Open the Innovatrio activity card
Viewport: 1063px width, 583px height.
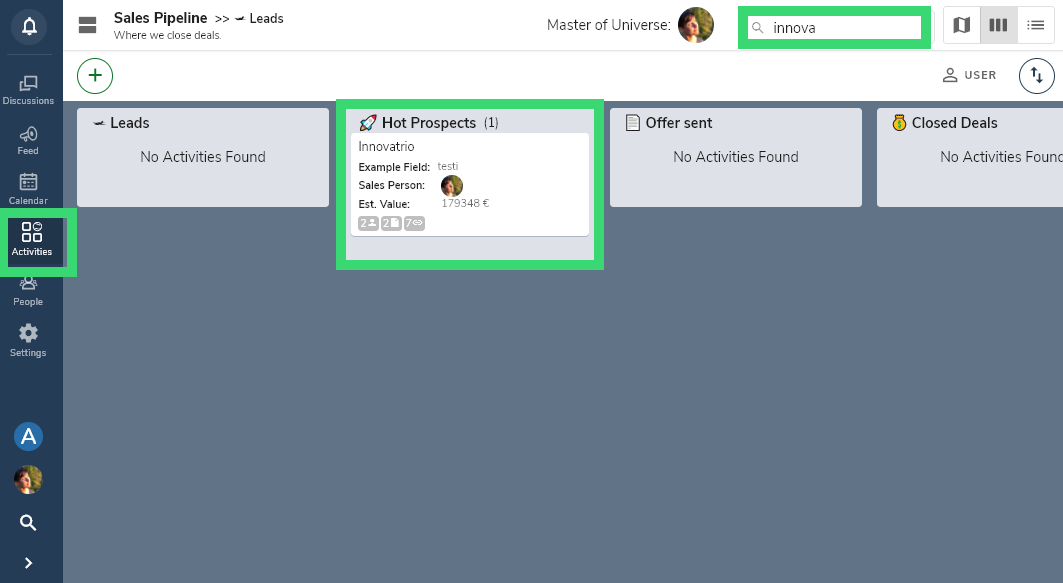coord(470,184)
